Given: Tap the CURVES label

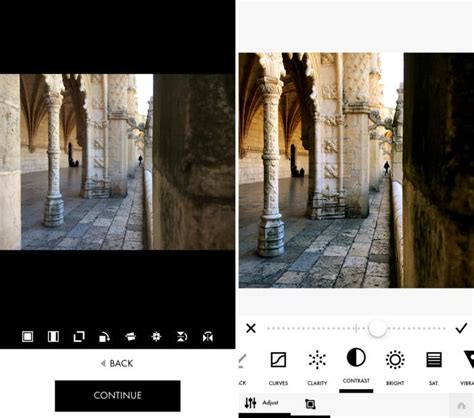Looking at the screenshot, I should click(278, 383).
